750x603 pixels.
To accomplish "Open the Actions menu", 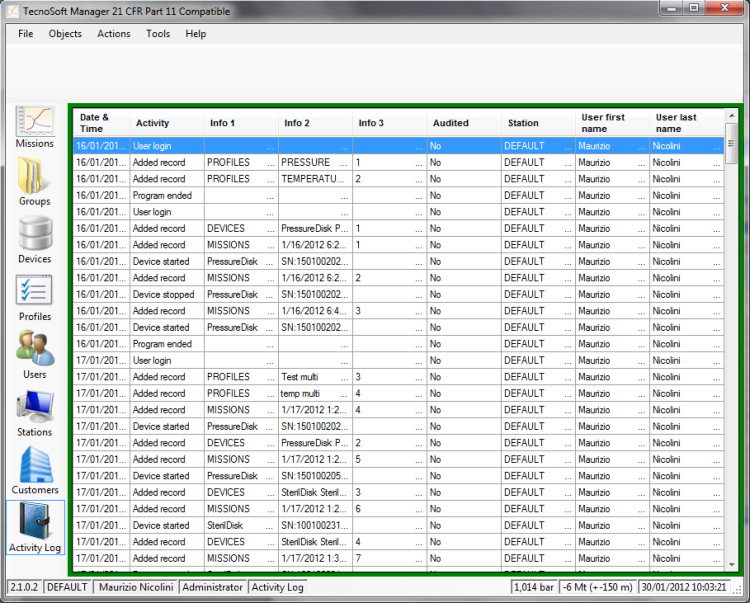I will (x=113, y=34).
